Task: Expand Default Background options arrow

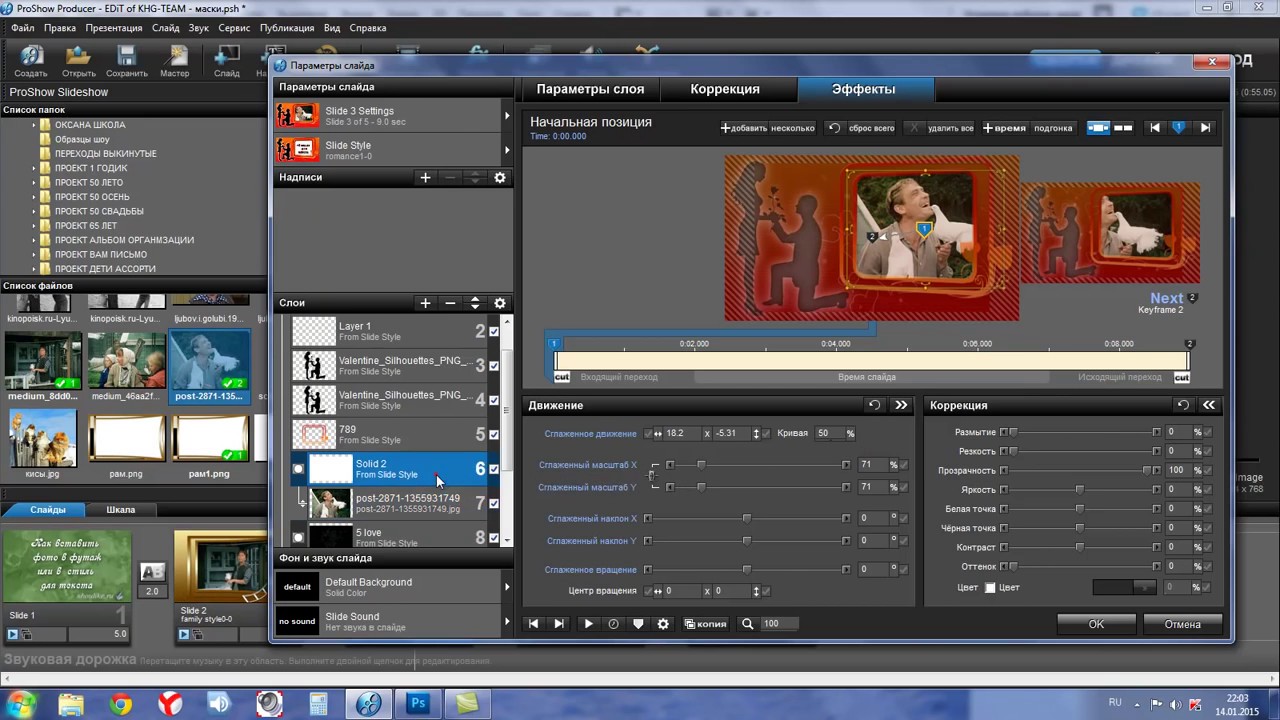Action: [507, 587]
